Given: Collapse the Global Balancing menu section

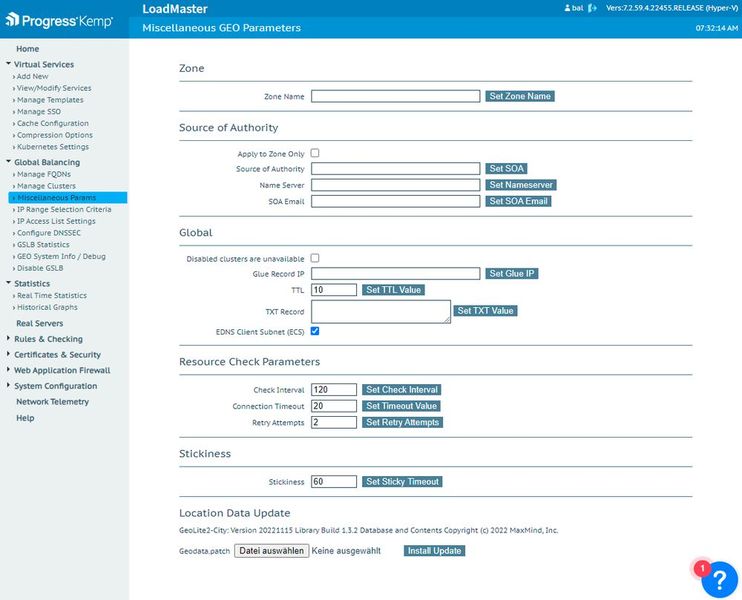Looking at the screenshot, I should tap(46, 162).
